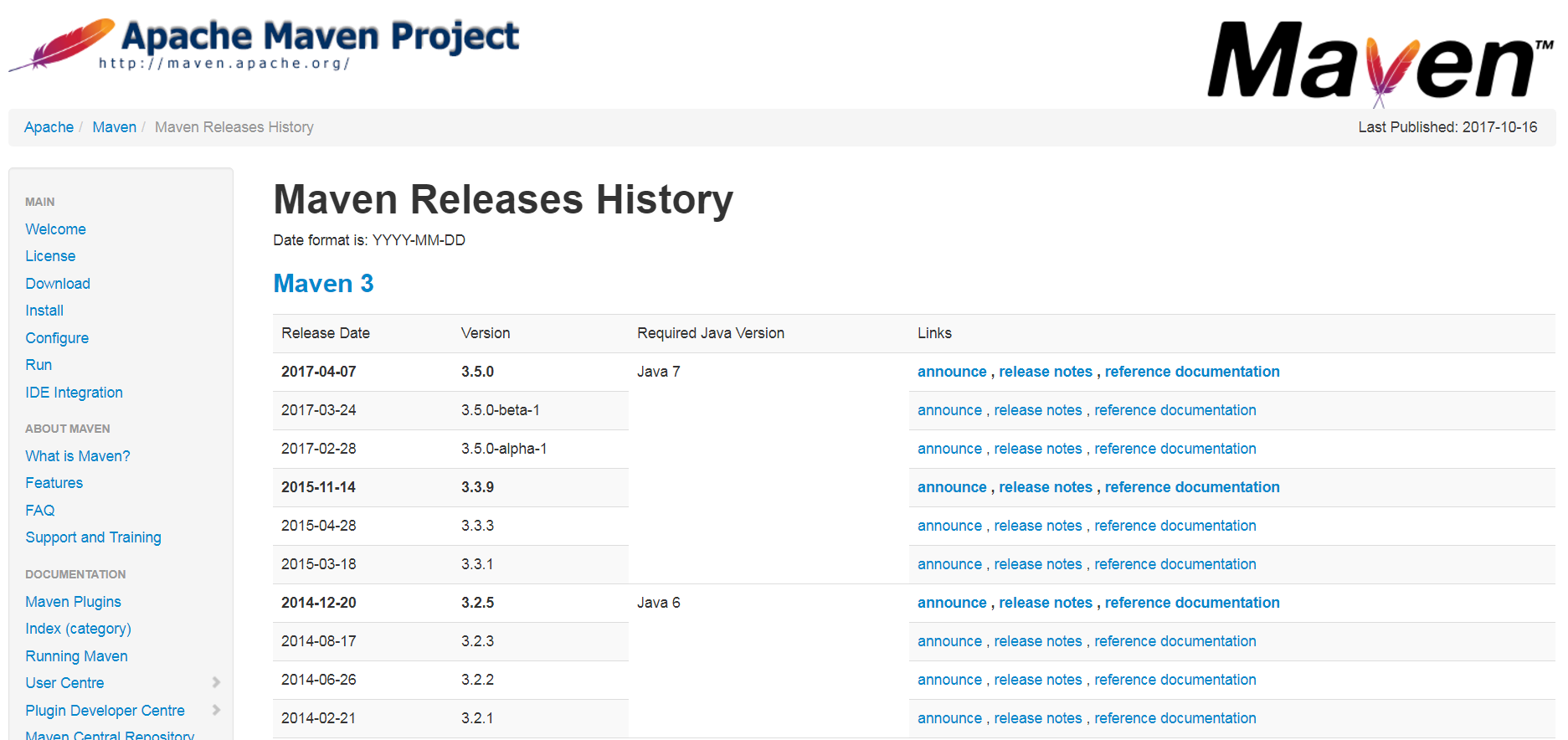This screenshot has height=740, width=1568.
Task: Select the 2017-04-07 release date cell
Action: click(x=362, y=372)
